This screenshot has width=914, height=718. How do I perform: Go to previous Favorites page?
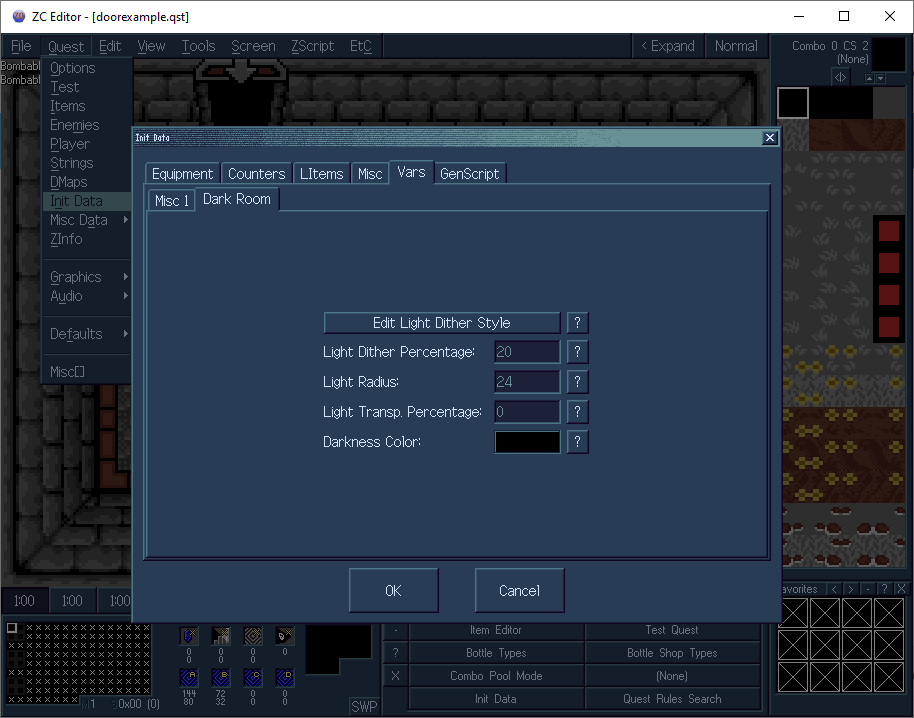834,589
